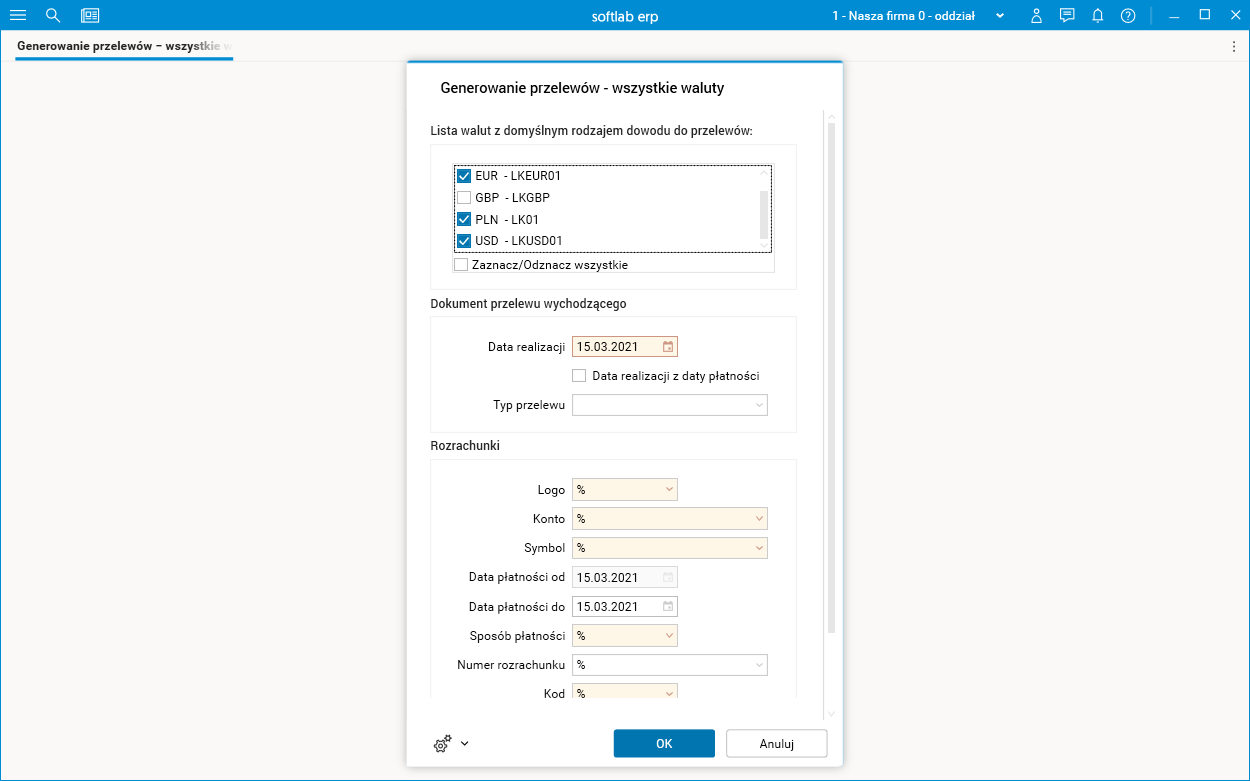
Task: Open the chat messages icon
Action: click(x=1067, y=15)
